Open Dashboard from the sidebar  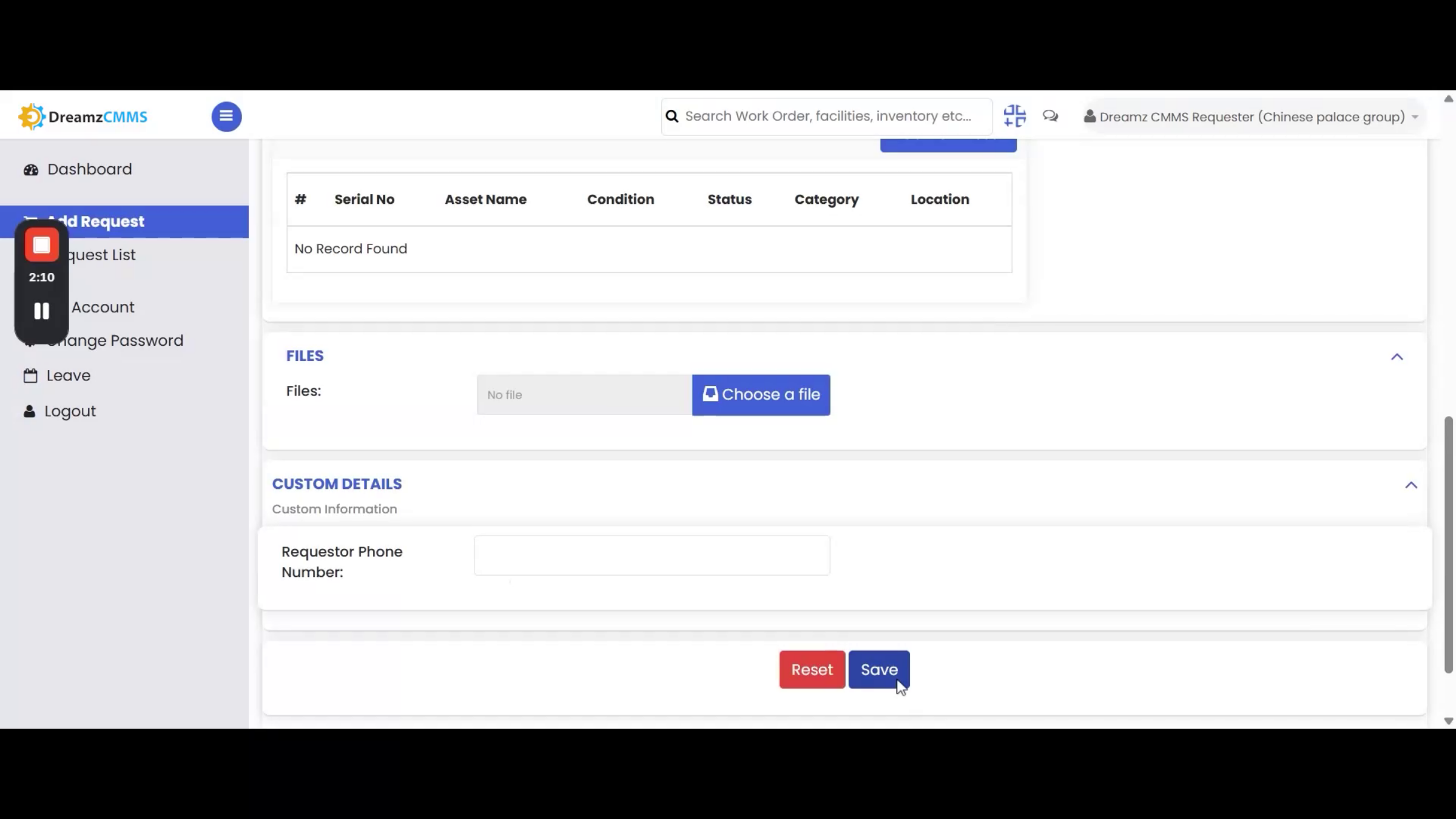pyautogui.click(x=89, y=169)
